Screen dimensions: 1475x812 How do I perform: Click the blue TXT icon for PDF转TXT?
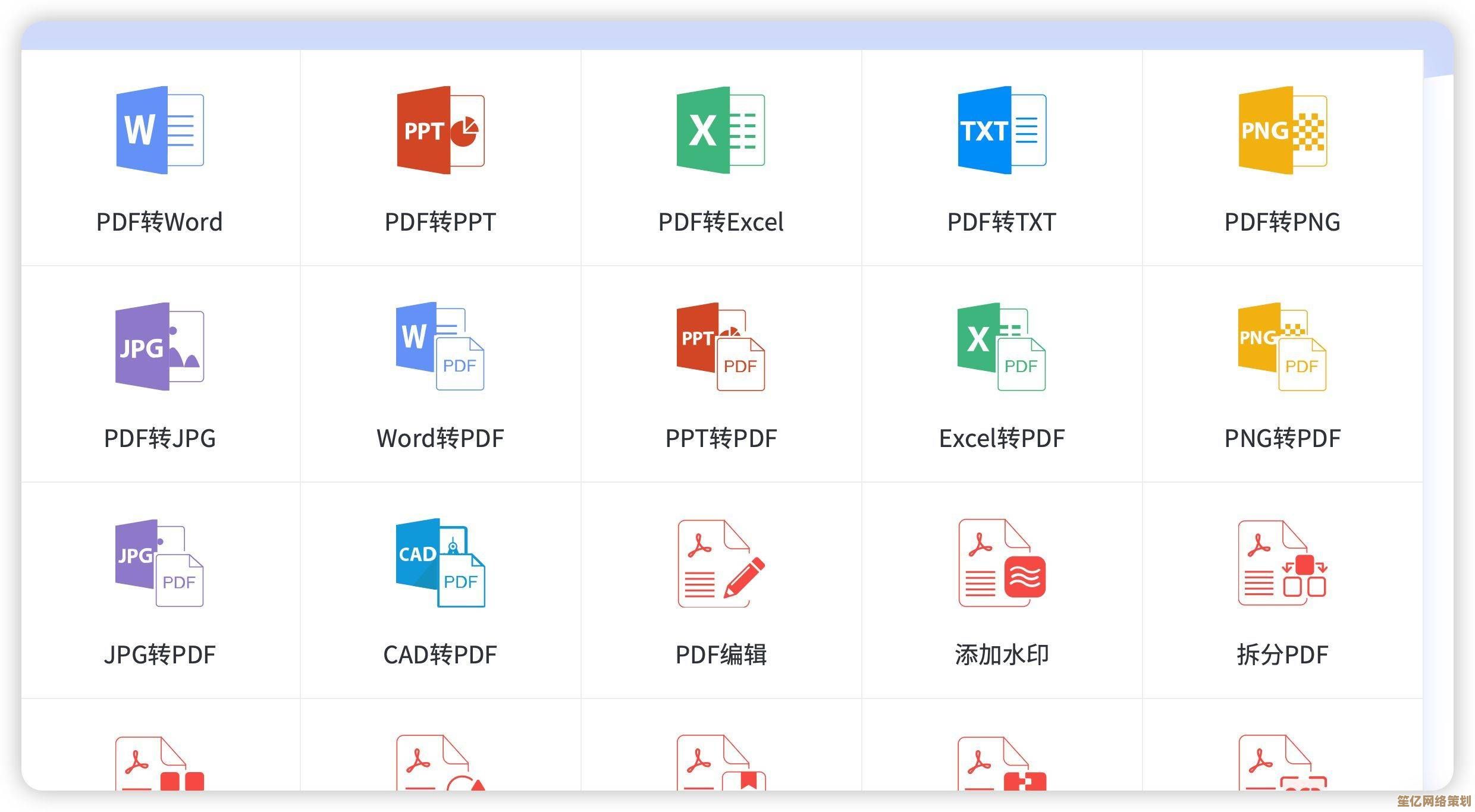coord(1002,130)
